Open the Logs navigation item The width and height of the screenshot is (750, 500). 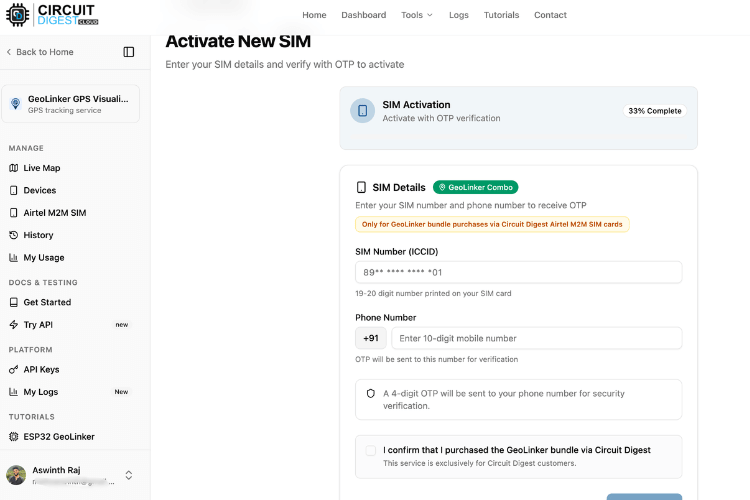coord(459,15)
